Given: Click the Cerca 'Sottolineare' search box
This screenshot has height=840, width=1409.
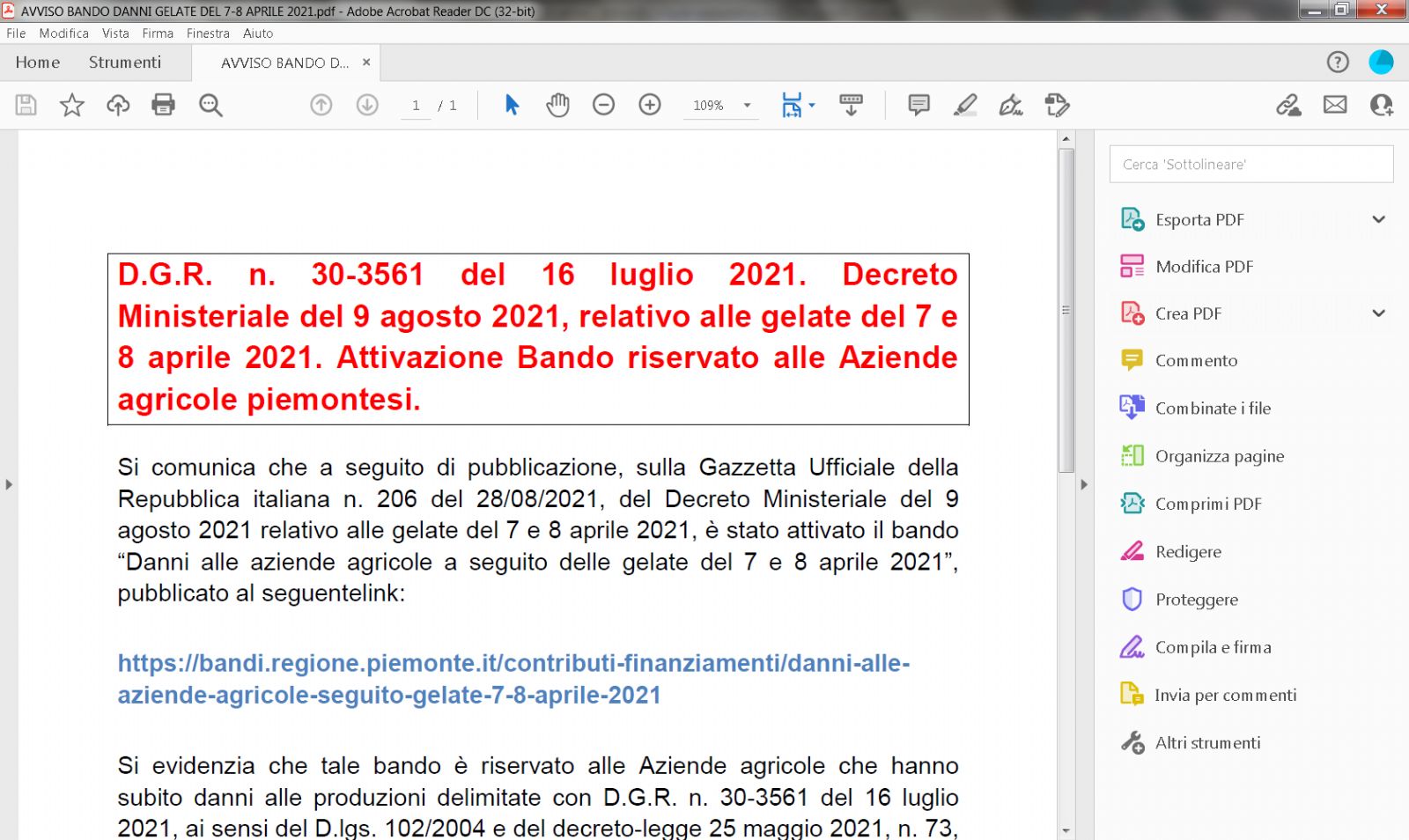Looking at the screenshot, I should pyautogui.click(x=1251, y=164).
